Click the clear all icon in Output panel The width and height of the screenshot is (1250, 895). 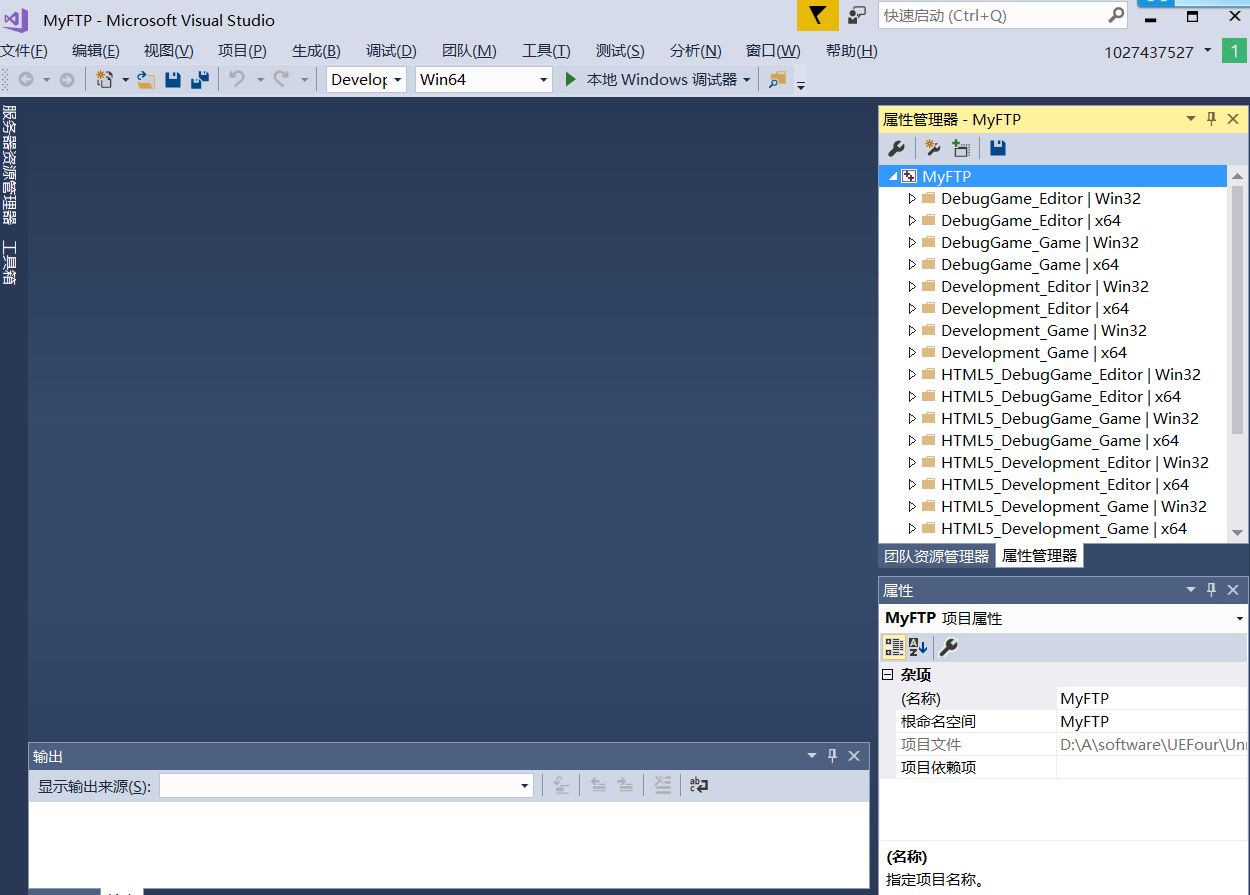[662, 786]
